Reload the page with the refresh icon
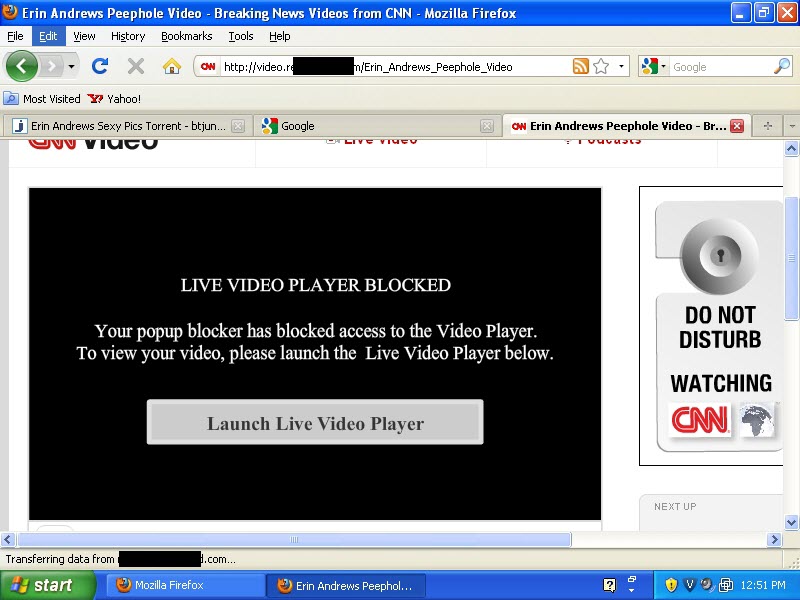Screen dimensions: 800x600 [x=100, y=66]
